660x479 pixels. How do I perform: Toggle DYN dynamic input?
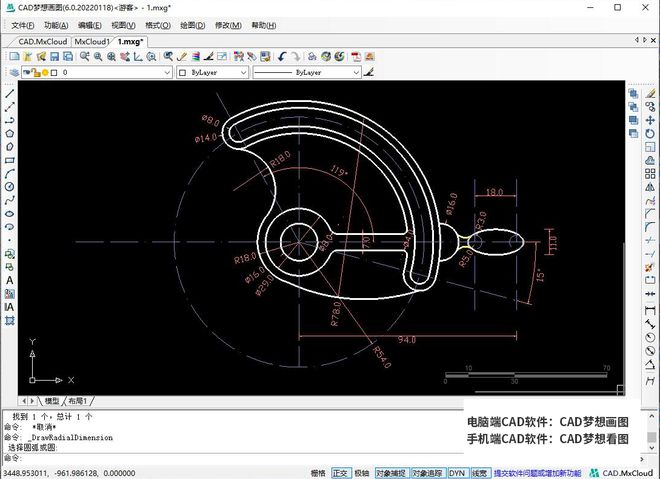[457, 473]
